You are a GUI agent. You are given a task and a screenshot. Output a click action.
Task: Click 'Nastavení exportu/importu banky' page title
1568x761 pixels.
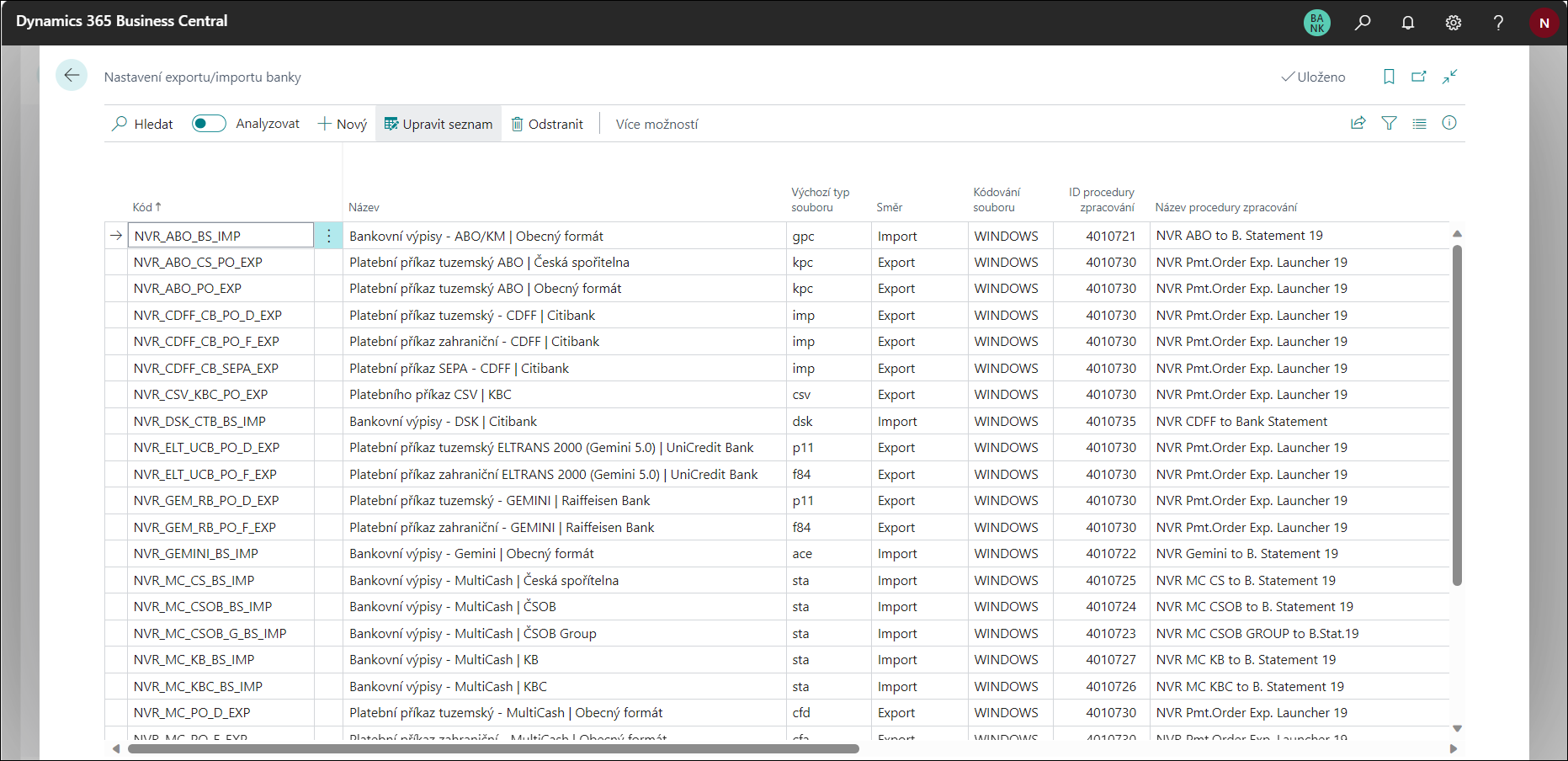(202, 77)
